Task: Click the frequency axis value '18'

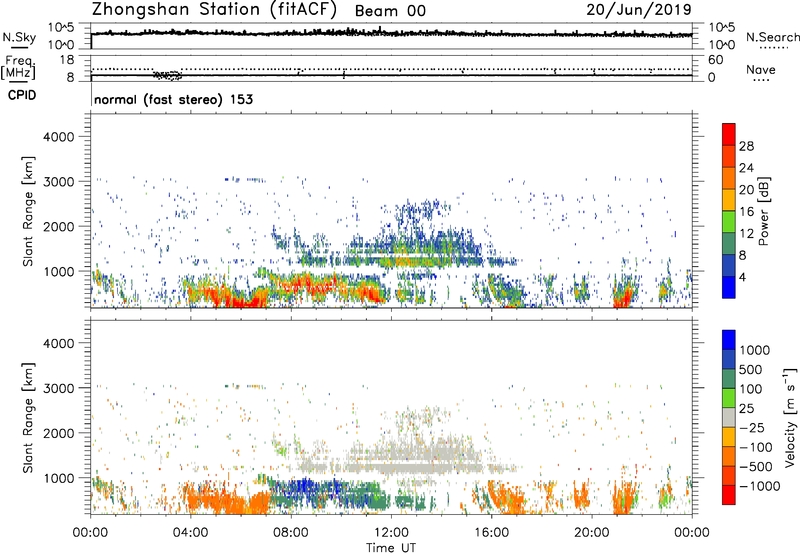Action: [x=67, y=60]
